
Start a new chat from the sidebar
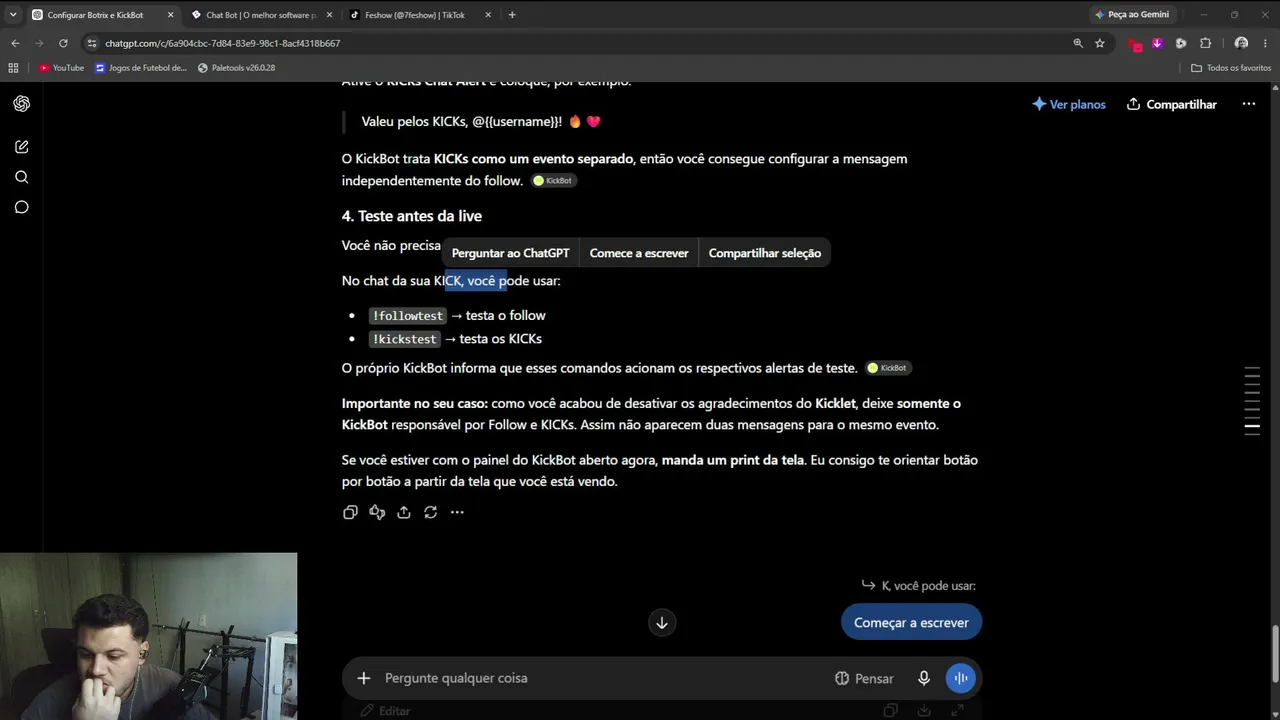pos(22,147)
